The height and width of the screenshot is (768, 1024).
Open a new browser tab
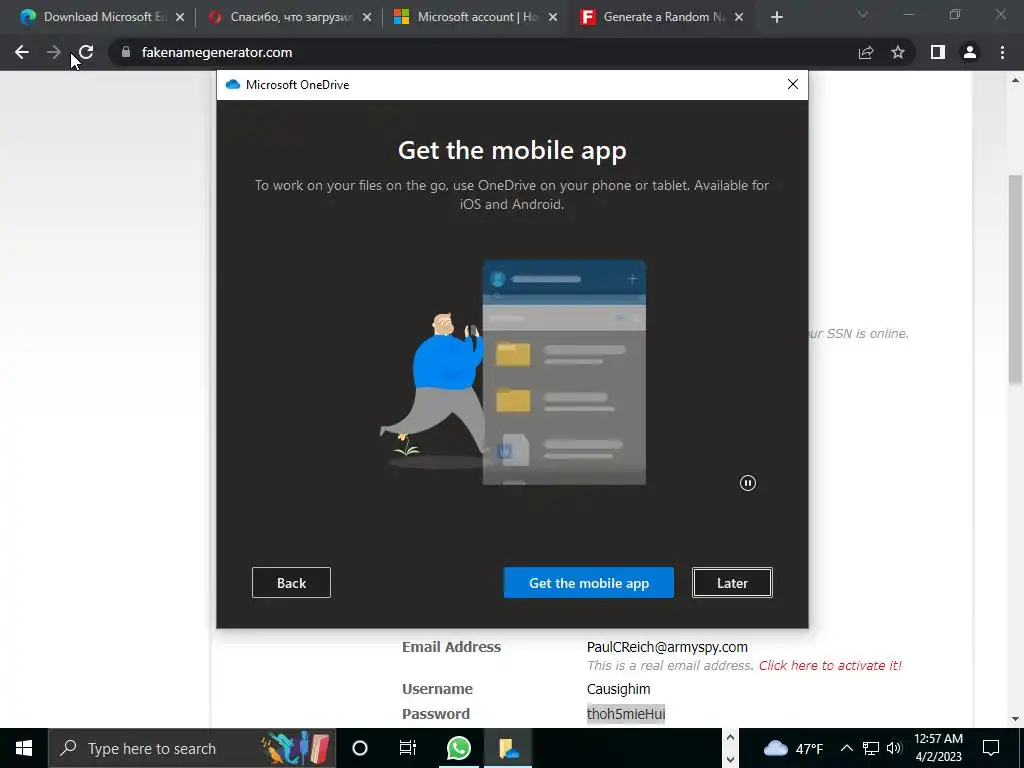click(x=776, y=18)
